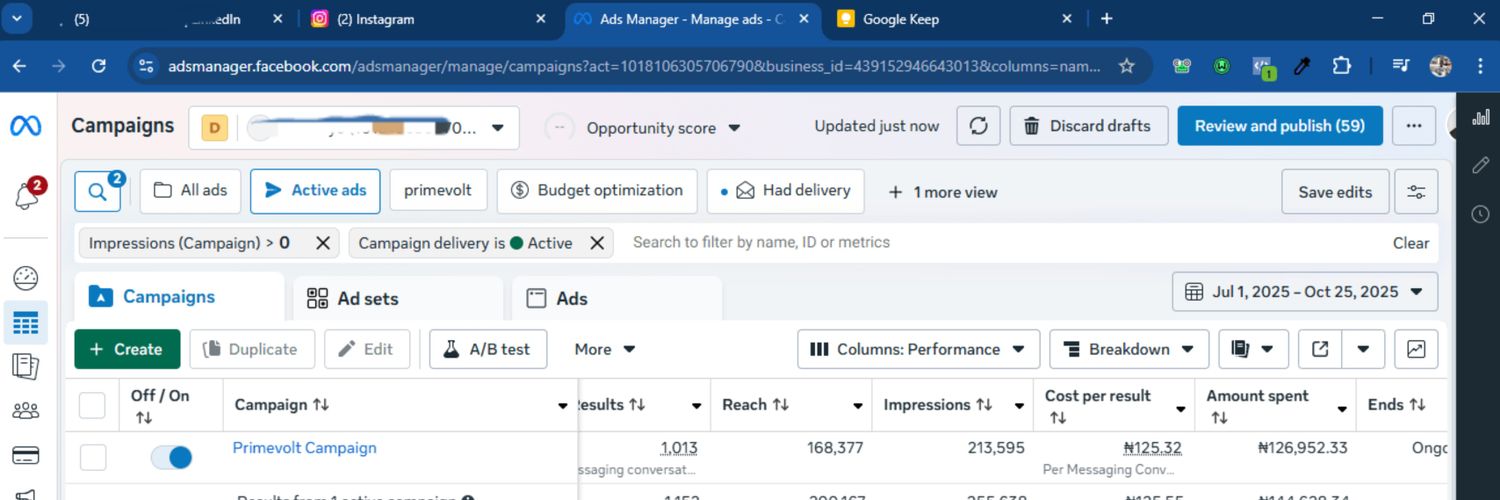This screenshot has height=500, width=1500.
Task: Select the Had delivery view
Action: coord(785,191)
